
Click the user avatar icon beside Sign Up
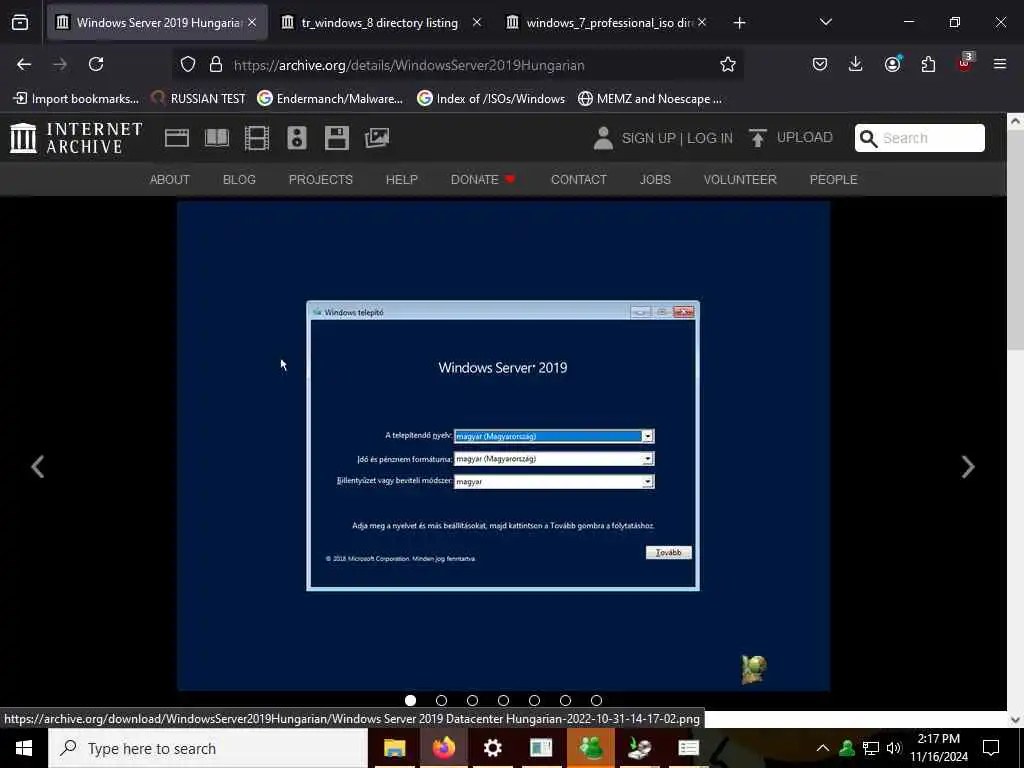(603, 138)
